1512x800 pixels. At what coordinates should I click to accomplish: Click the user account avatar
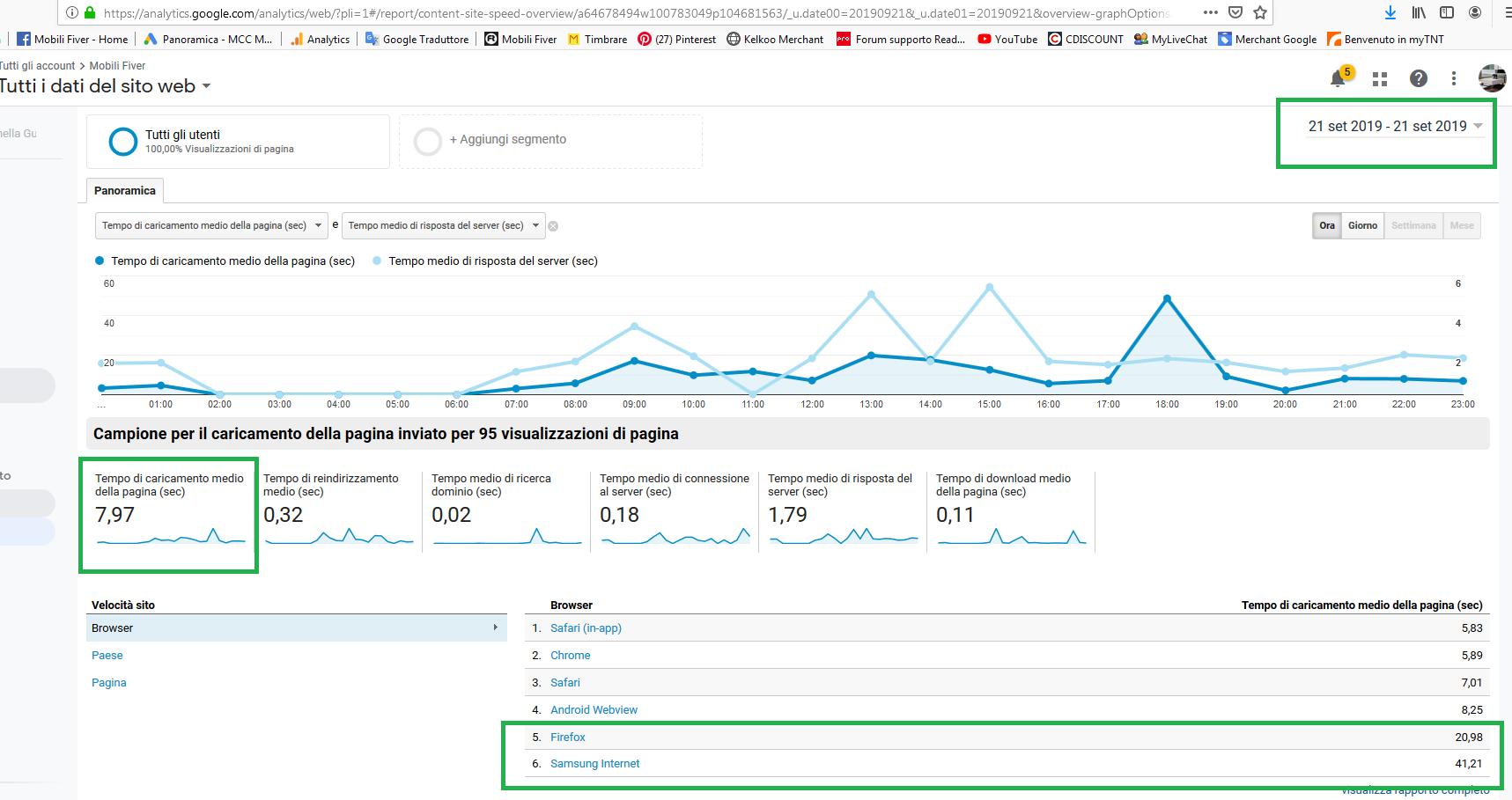[1492, 78]
